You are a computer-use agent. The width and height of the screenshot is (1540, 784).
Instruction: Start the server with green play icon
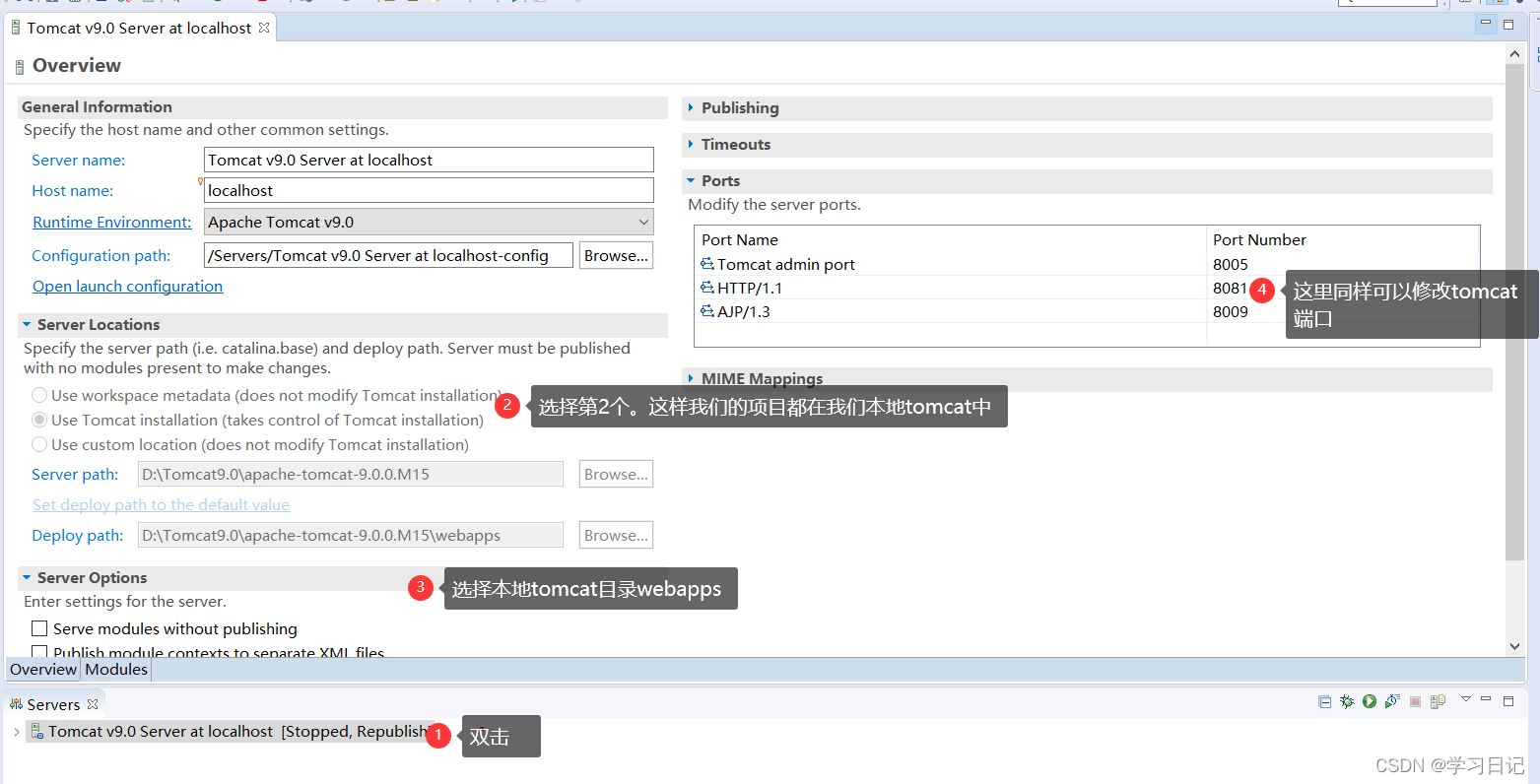point(1370,702)
